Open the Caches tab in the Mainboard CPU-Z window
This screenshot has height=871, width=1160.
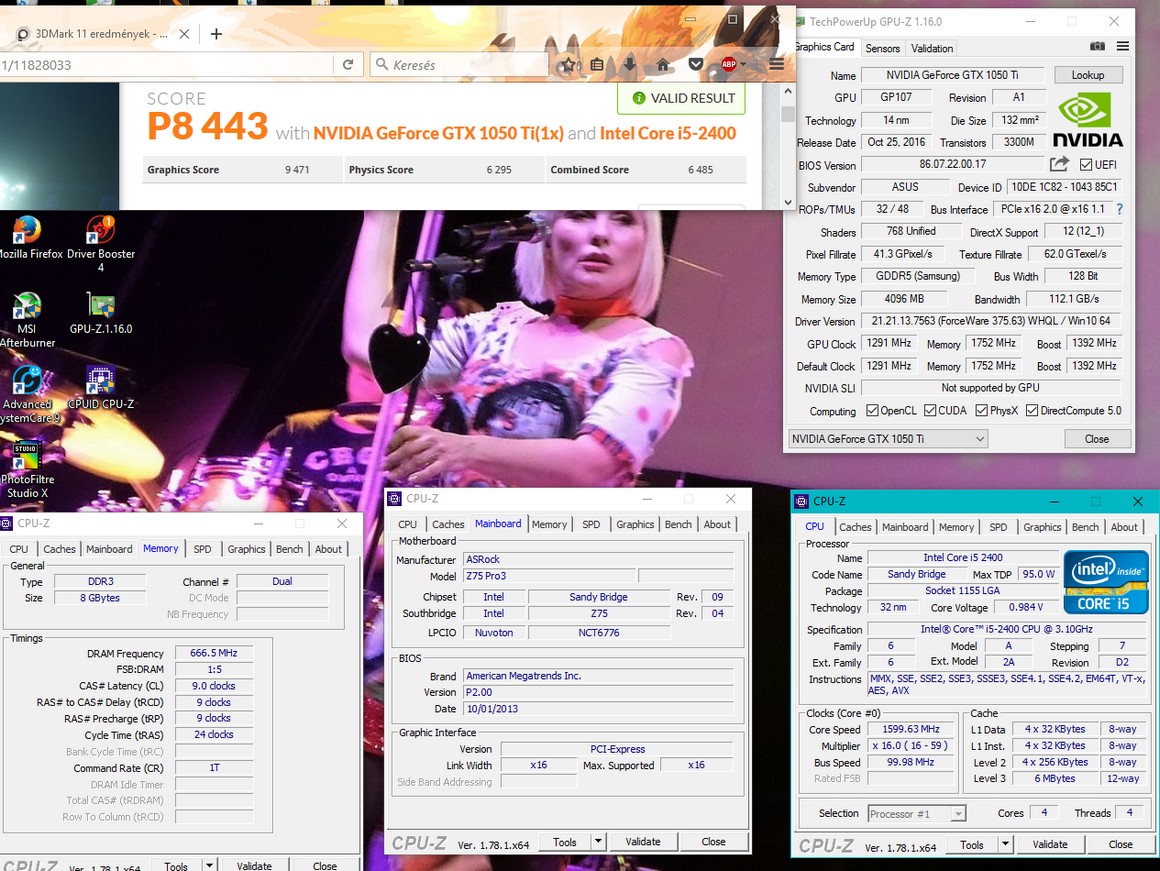pos(448,524)
